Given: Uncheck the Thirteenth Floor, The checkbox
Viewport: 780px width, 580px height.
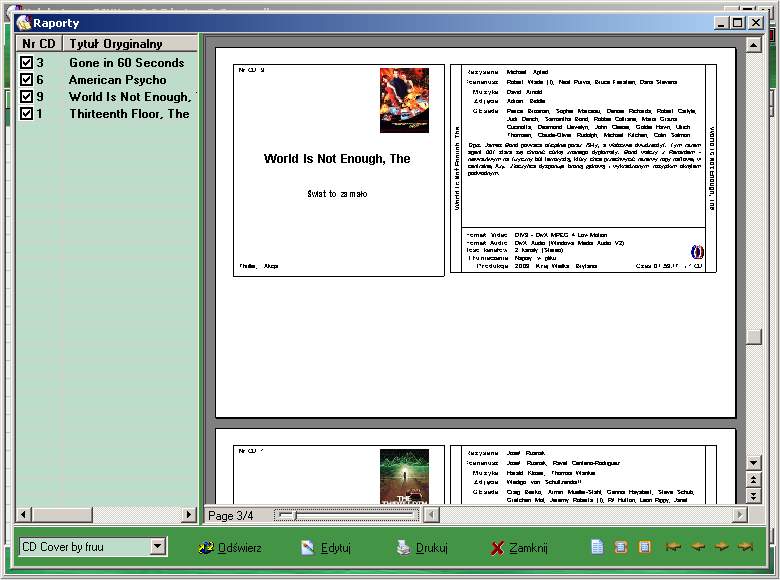Looking at the screenshot, I should 27,114.
